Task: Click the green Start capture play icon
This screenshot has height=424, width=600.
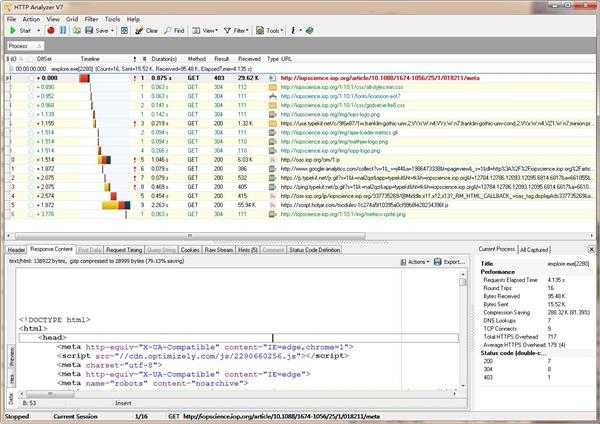Action: click(x=13, y=30)
